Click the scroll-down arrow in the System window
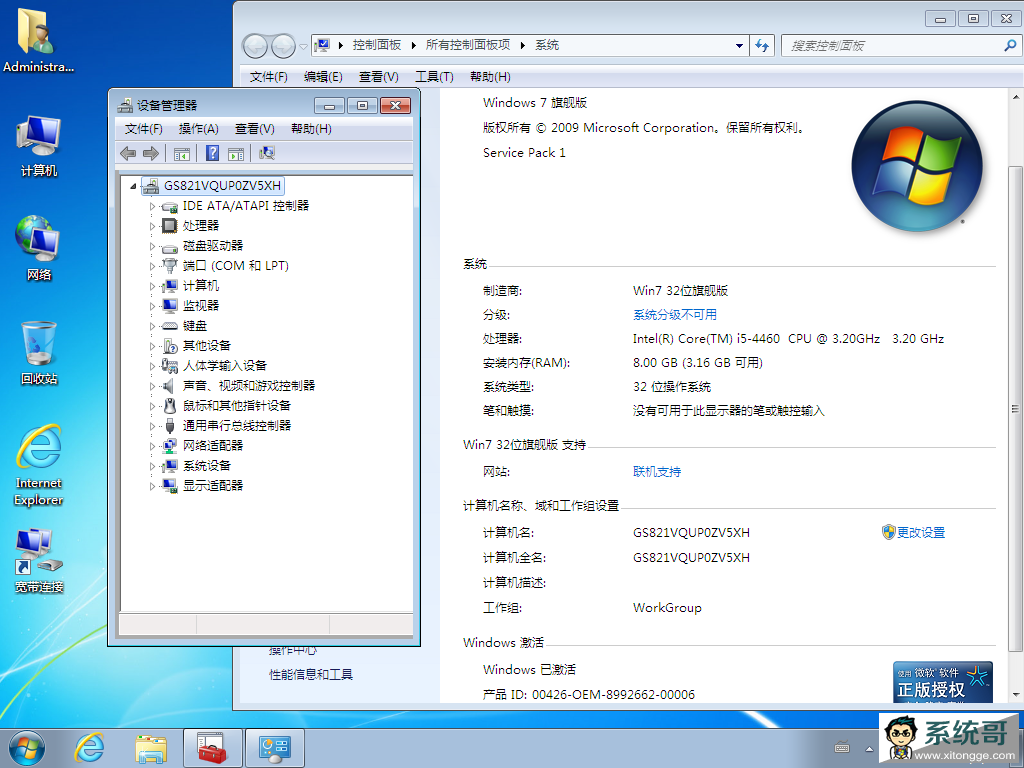Screen dimensions: 1024x768 click(x=1015, y=695)
